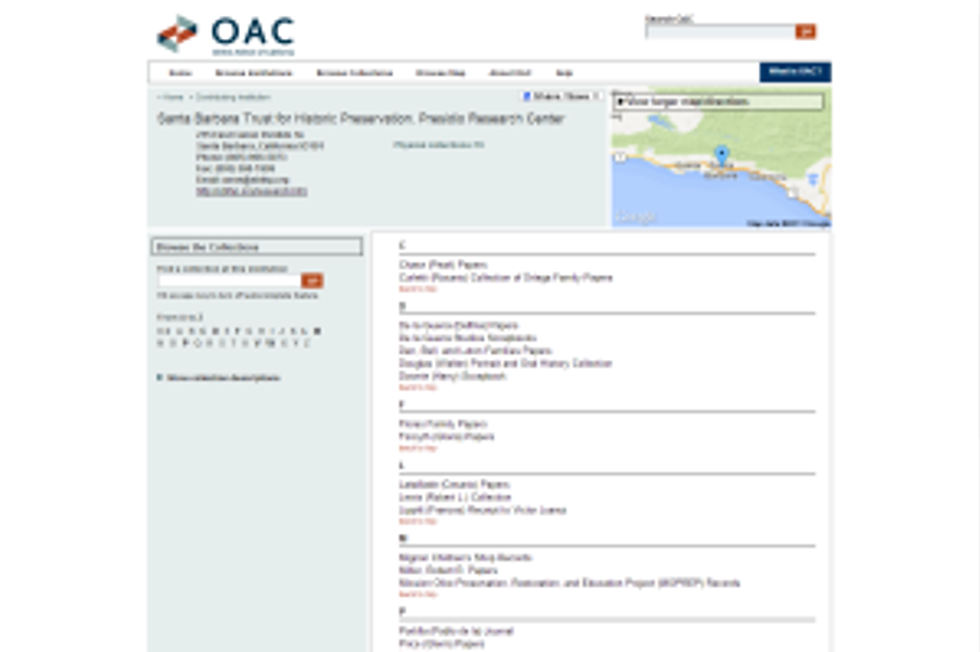This screenshot has width=980, height=652.
Task: Open Lugo (Francisco) Receipt to Victor Juarez
Action: (x=482, y=510)
